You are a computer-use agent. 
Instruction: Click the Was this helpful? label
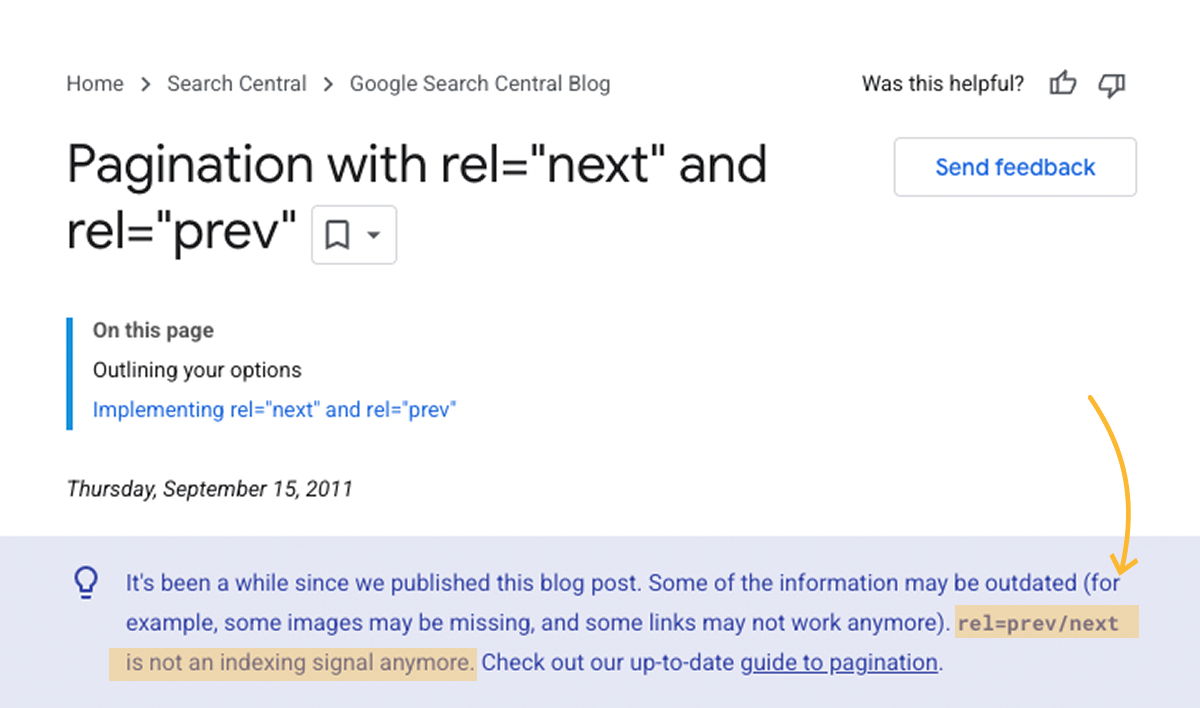click(943, 85)
